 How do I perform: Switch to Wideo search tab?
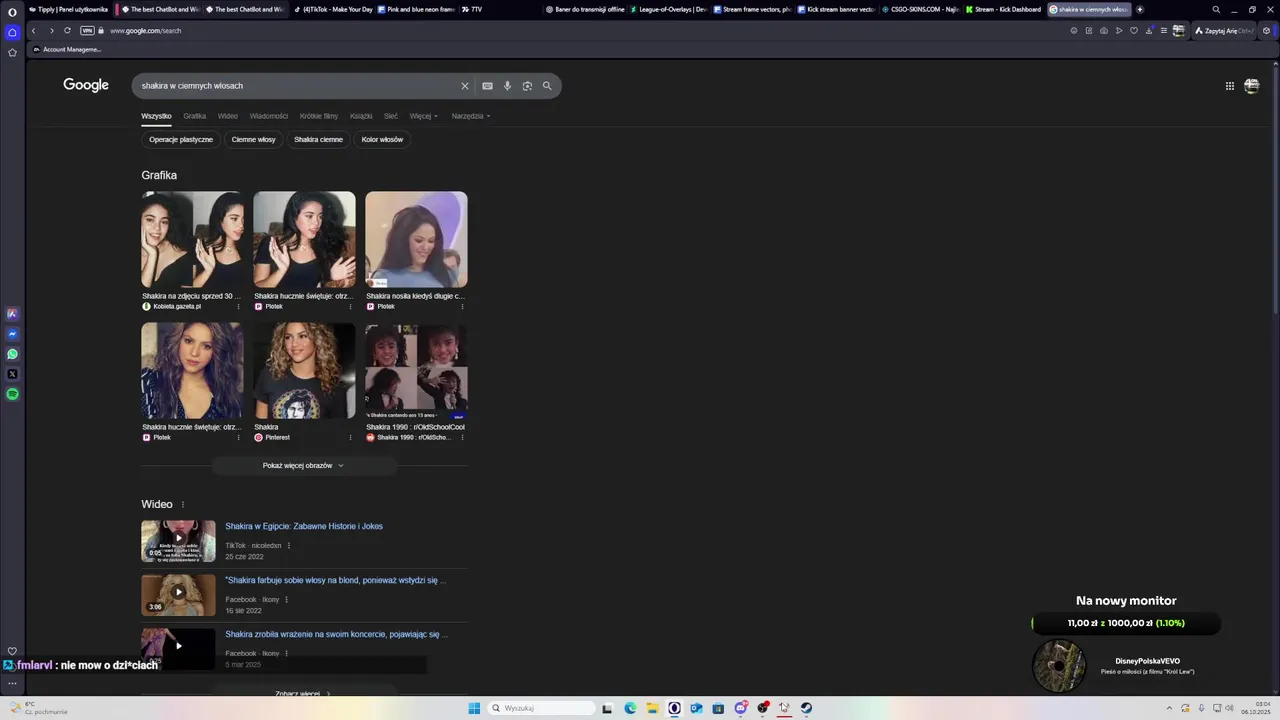pyautogui.click(x=228, y=116)
